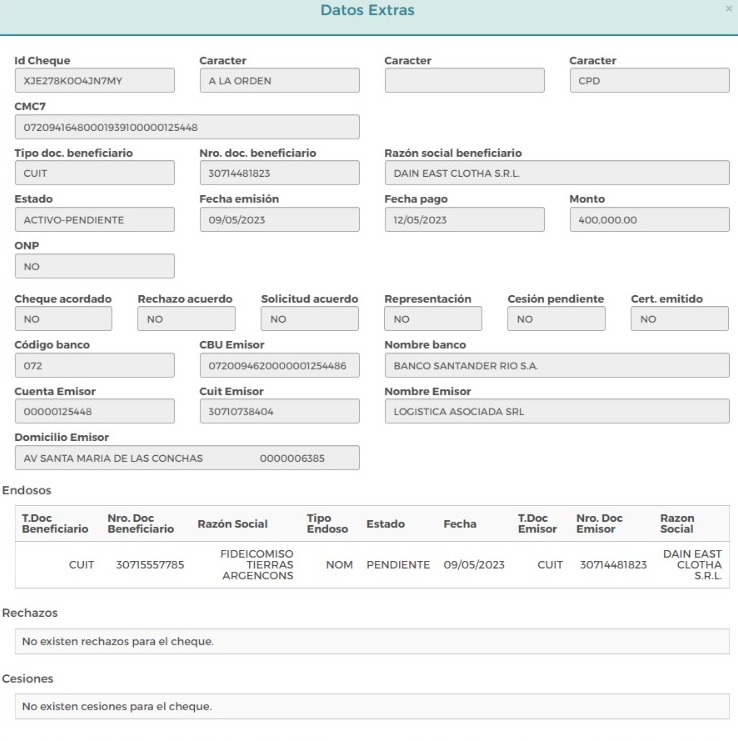Click the empty Caracter field
The image size is (738, 741).
point(464,80)
